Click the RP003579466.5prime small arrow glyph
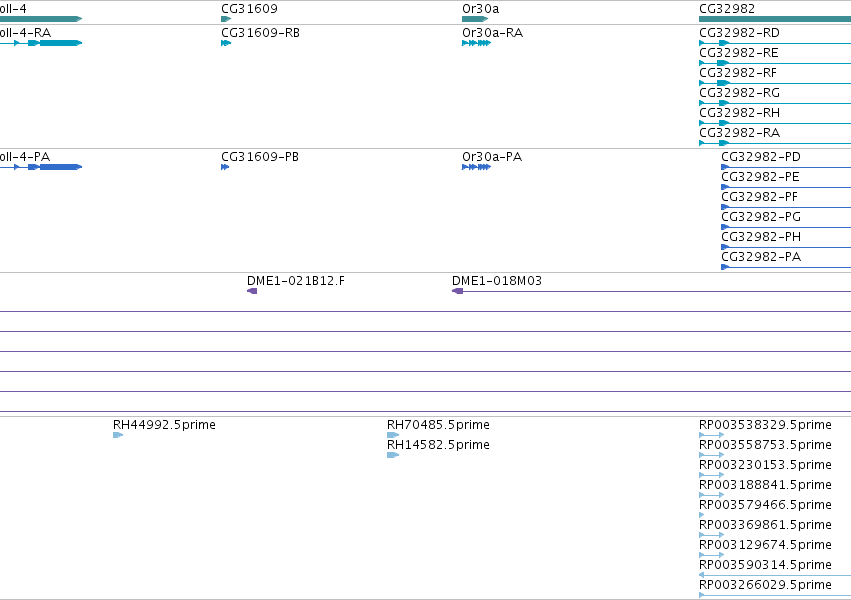Image resolution: width=851 pixels, height=600 pixels. [x=702, y=515]
